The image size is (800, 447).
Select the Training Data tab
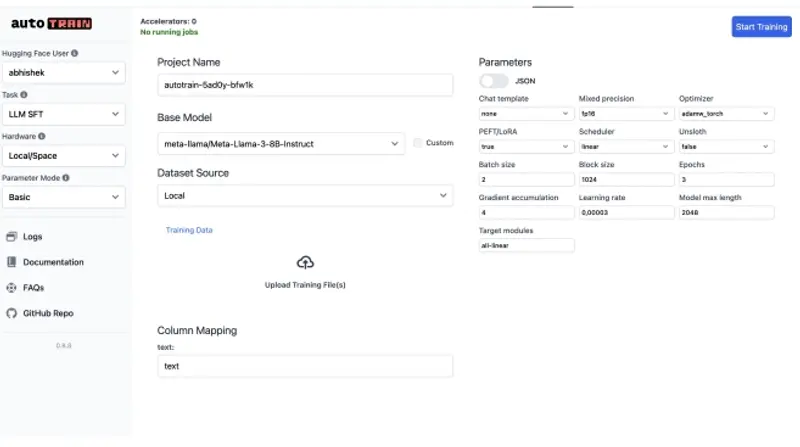coord(189,230)
